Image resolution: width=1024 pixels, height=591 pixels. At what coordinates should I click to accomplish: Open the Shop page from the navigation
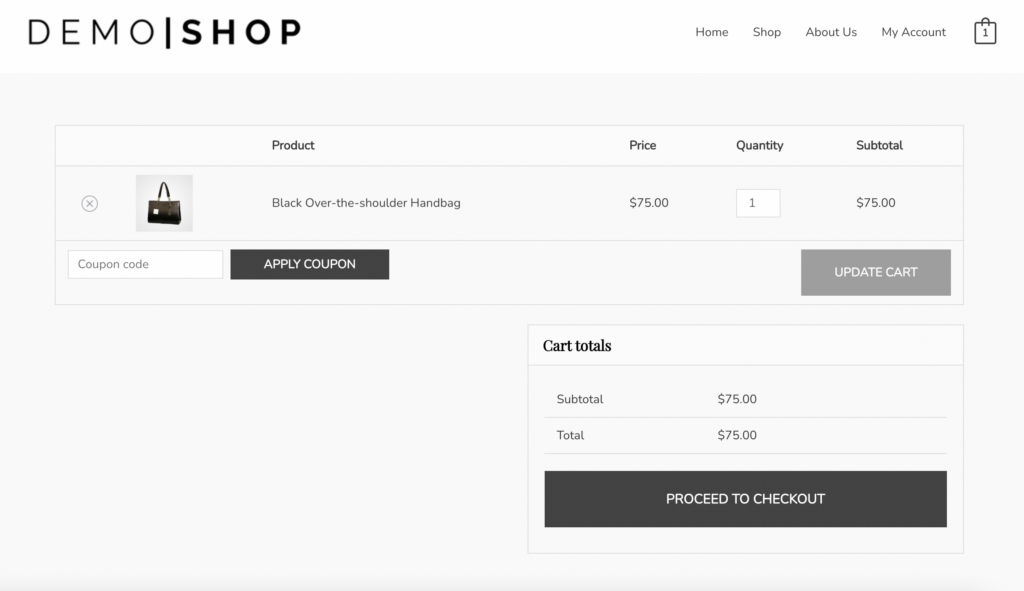coord(766,31)
